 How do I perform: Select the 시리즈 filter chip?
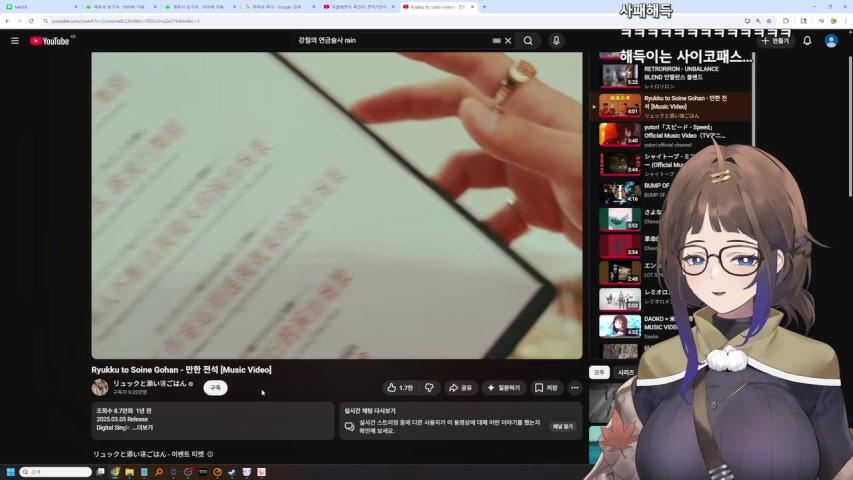pyautogui.click(x=626, y=372)
